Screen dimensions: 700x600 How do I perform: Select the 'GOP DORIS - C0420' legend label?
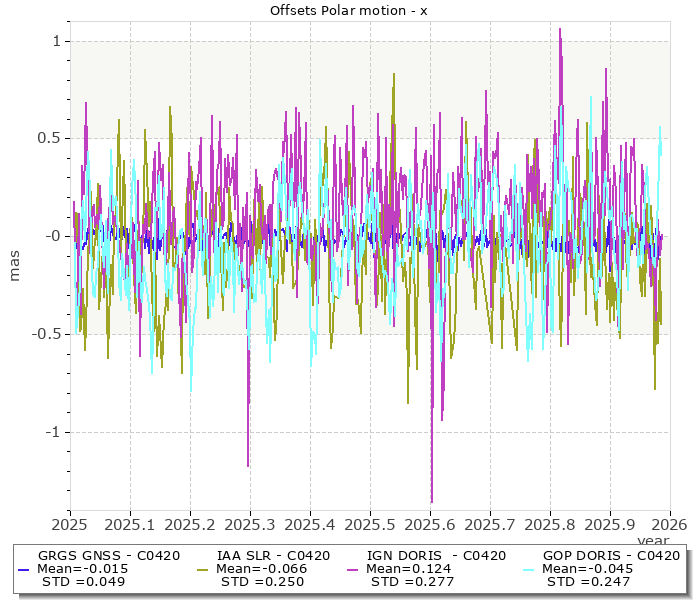[x=611, y=556]
